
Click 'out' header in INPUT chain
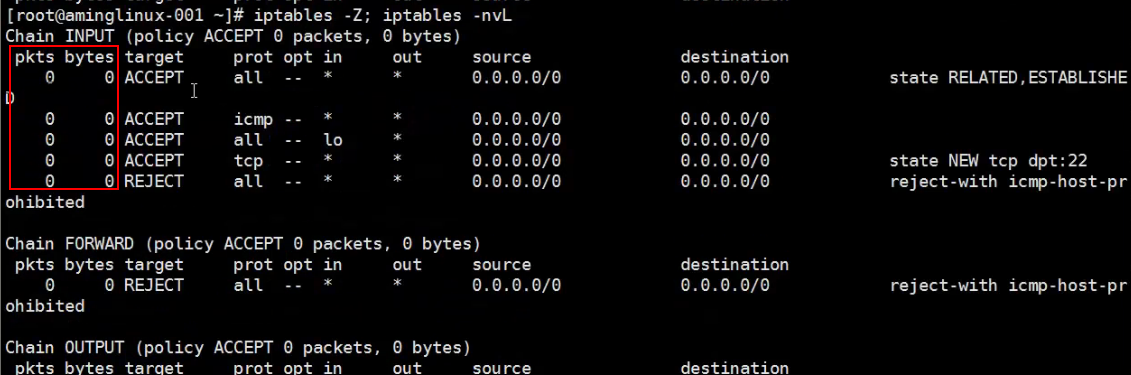(407, 57)
